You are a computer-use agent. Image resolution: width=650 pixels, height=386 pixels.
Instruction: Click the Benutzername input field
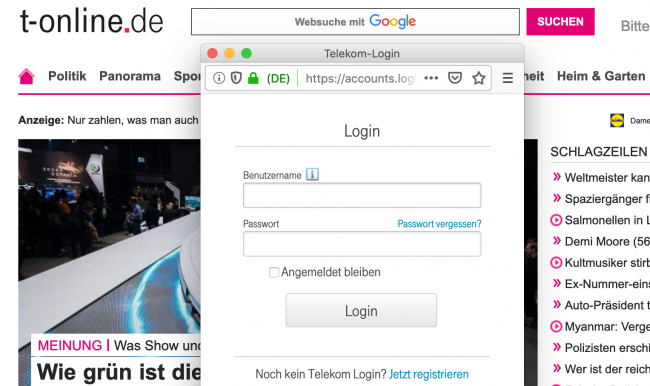click(362, 195)
